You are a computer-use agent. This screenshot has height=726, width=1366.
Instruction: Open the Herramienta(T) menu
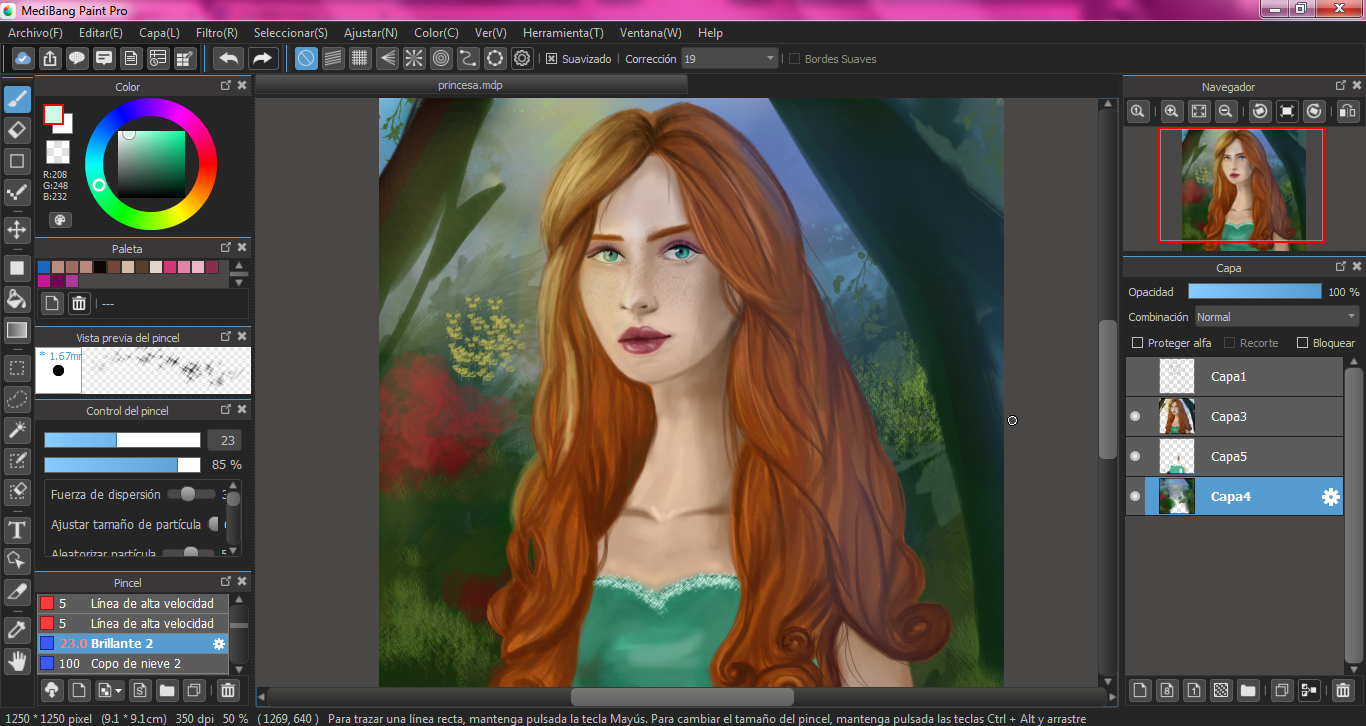[563, 33]
